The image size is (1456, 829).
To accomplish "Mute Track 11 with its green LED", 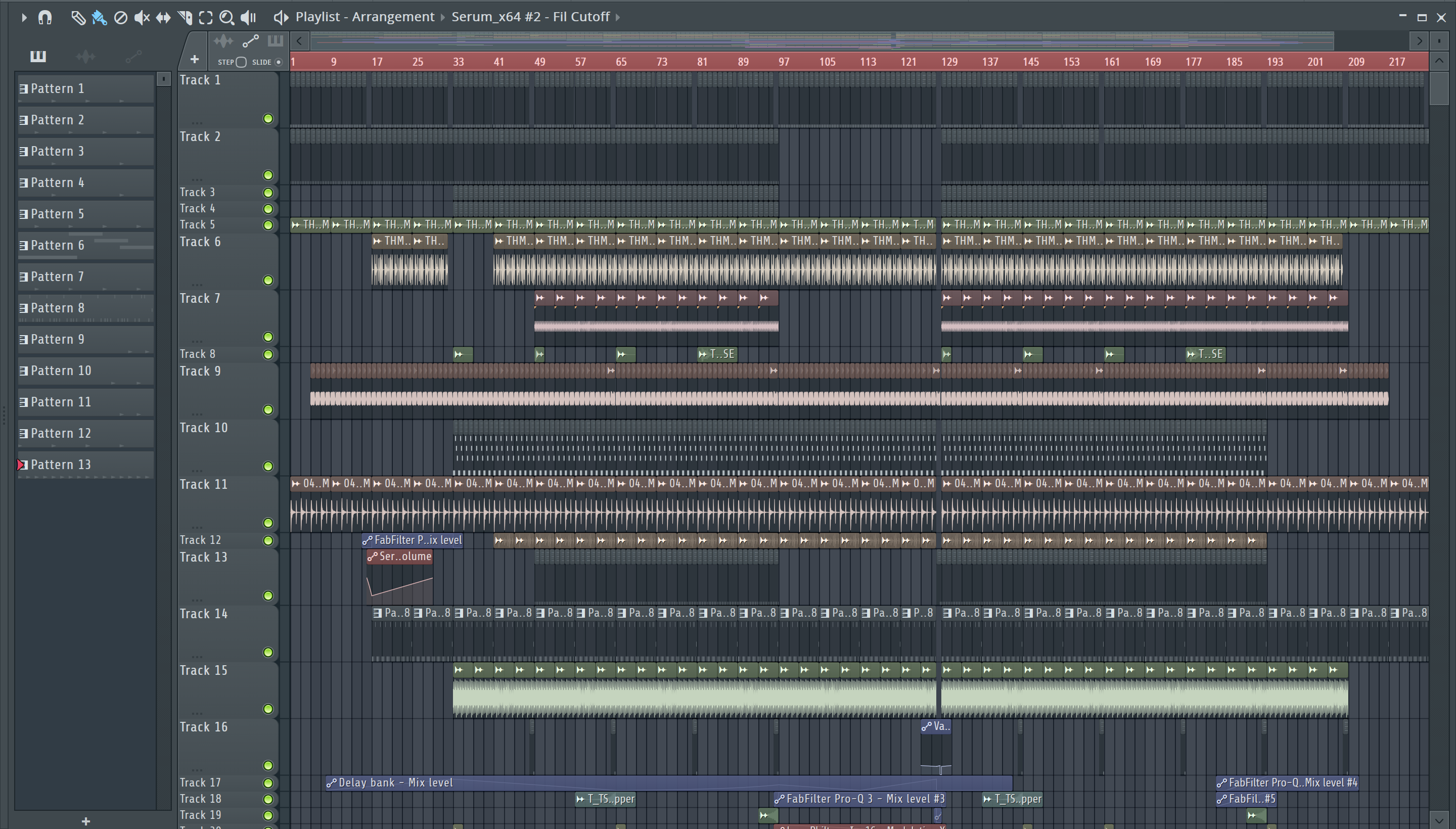I will (267, 523).
